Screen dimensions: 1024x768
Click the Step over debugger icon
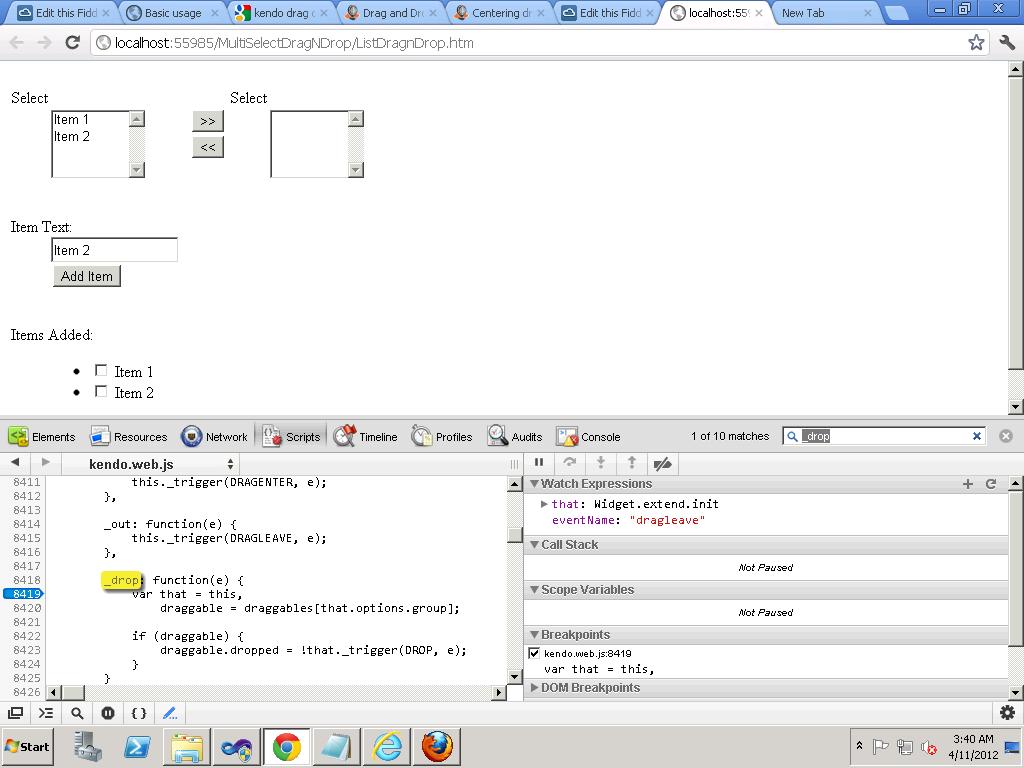pyautogui.click(x=569, y=463)
